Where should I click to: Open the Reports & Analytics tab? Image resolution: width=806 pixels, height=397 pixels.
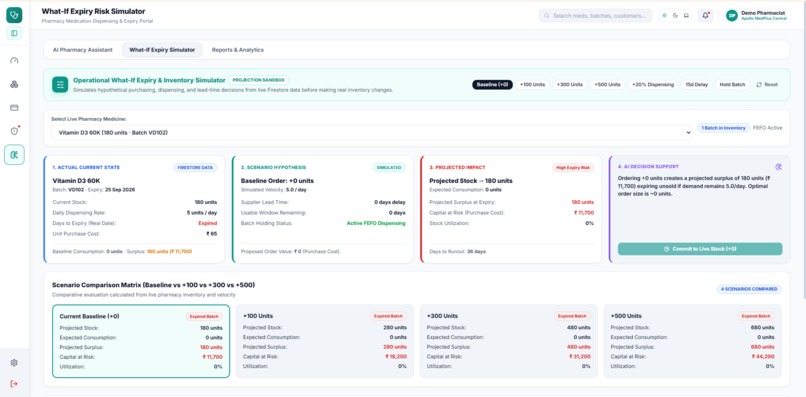[x=237, y=50]
